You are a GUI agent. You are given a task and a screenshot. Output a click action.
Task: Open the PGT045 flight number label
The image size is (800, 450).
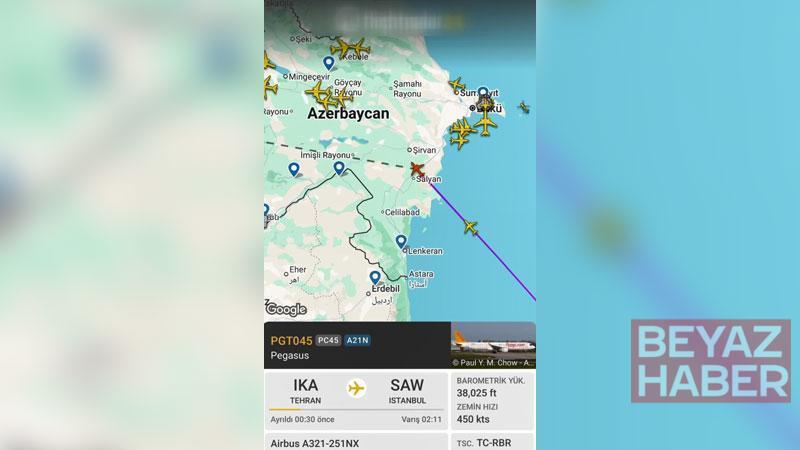click(x=291, y=341)
